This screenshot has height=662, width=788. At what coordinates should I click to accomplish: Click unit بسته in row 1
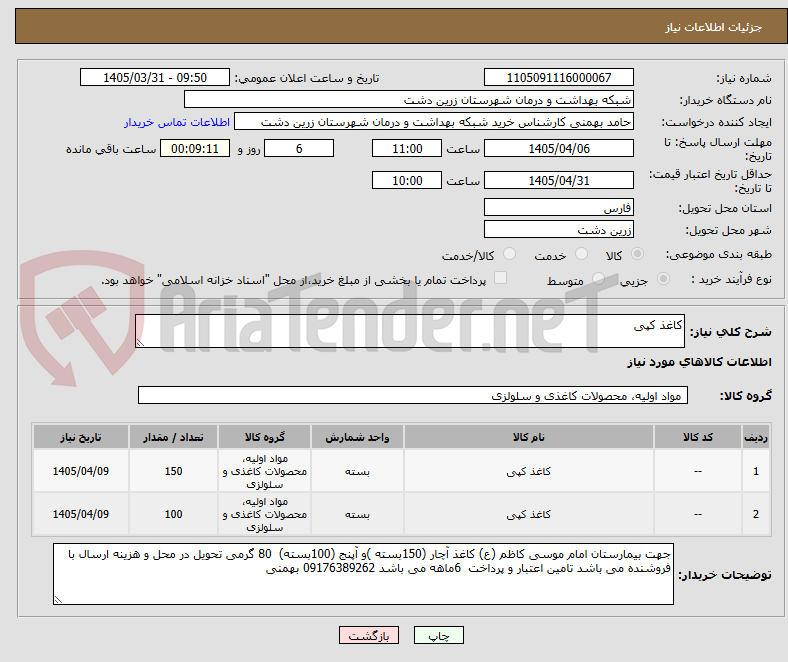[x=357, y=471]
